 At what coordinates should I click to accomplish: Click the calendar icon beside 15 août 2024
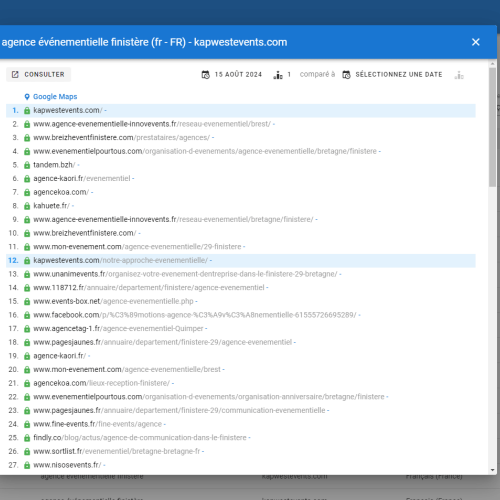[x=206, y=75]
